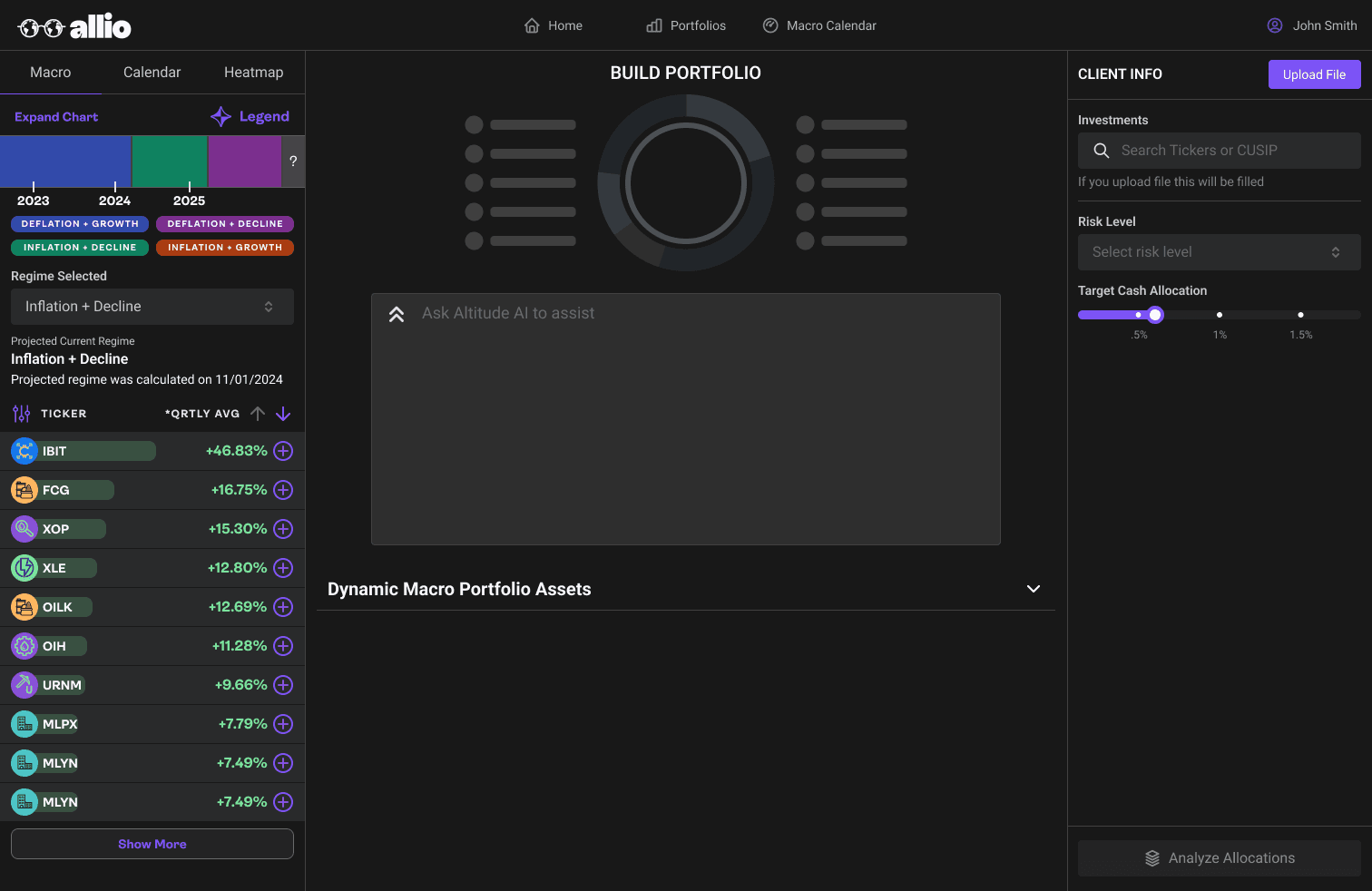
Task: Toggle Deflation + Decline regime pill
Action: (225, 224)
